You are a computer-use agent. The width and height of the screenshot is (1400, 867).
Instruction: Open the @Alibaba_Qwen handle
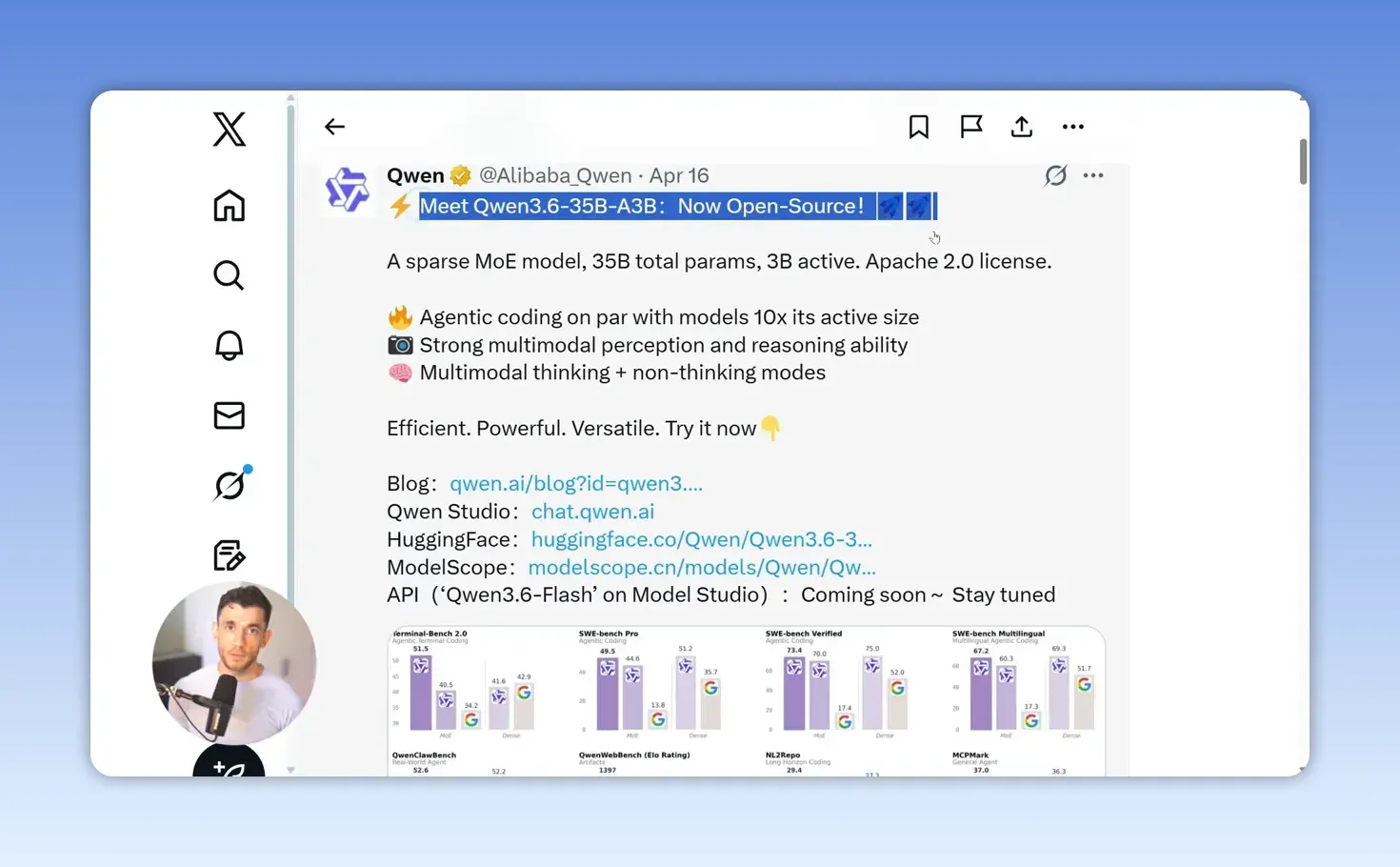(555, 175)
